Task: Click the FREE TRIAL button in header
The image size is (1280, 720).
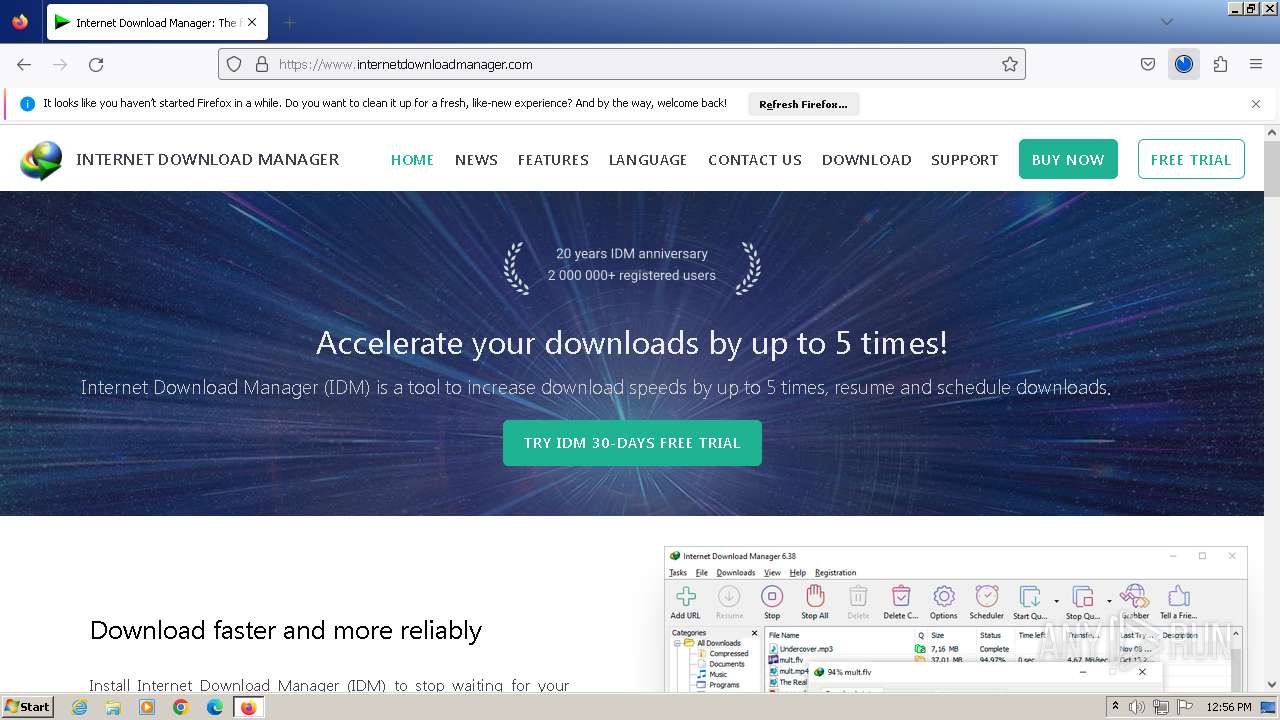Action: (x=1191, y=159)
